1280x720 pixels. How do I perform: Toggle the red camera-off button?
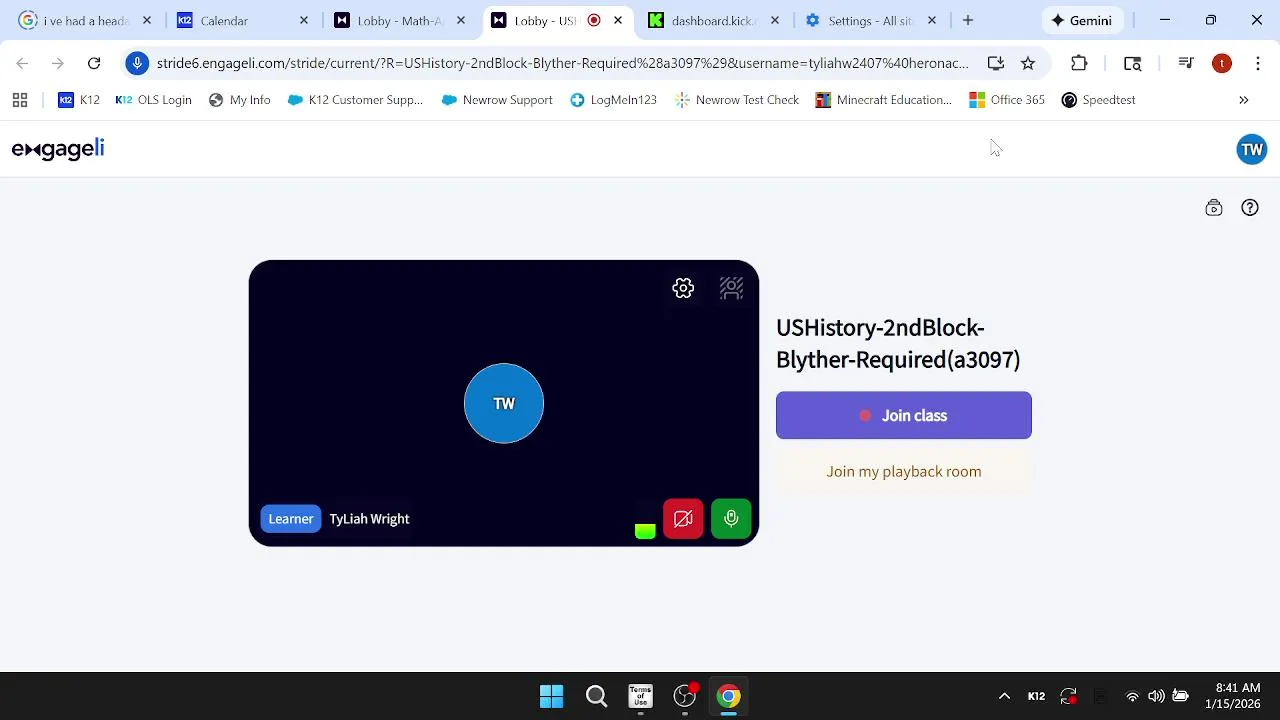[683, 519]
